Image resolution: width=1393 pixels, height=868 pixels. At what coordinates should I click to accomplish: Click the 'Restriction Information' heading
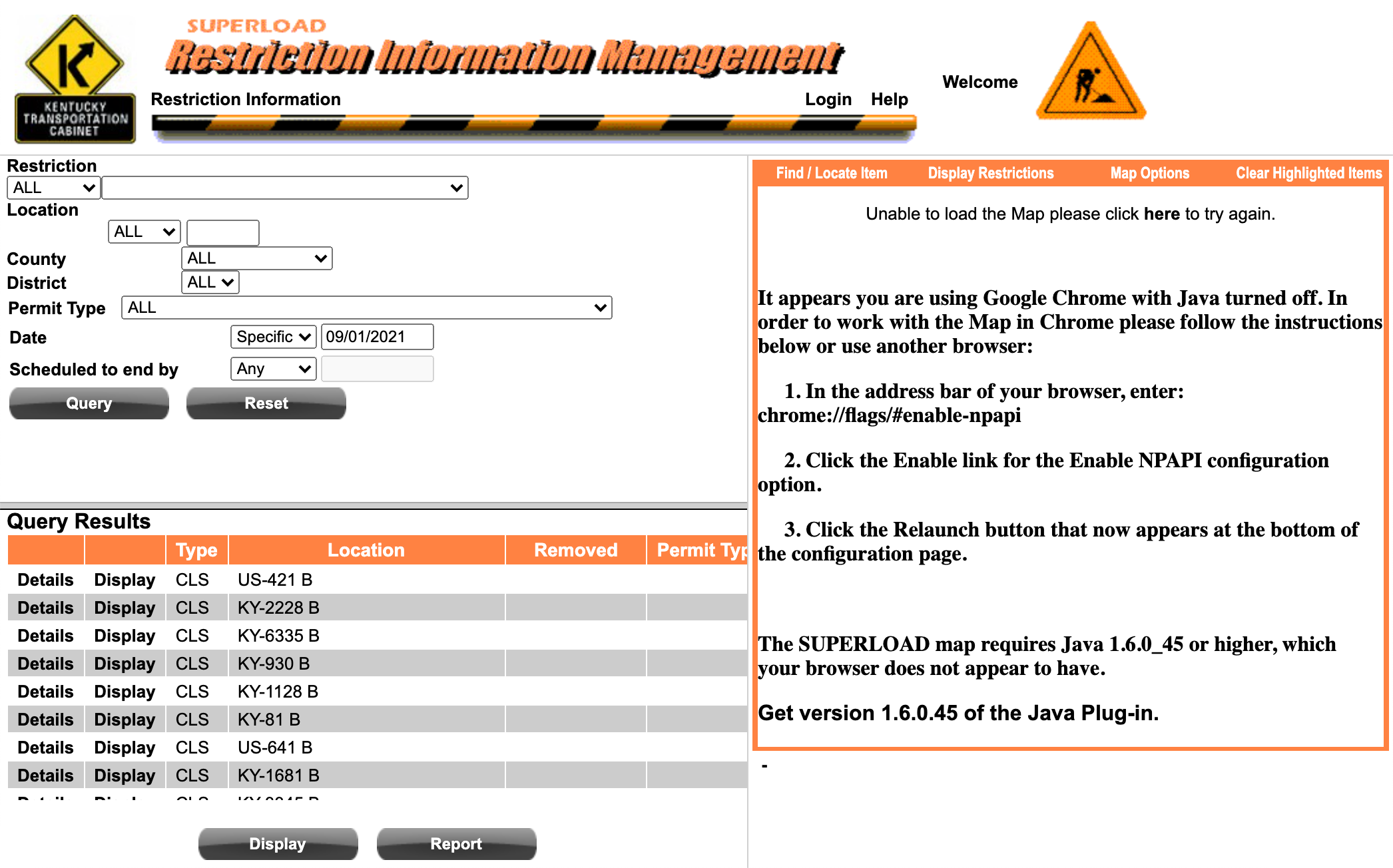(x=246, y=99)
